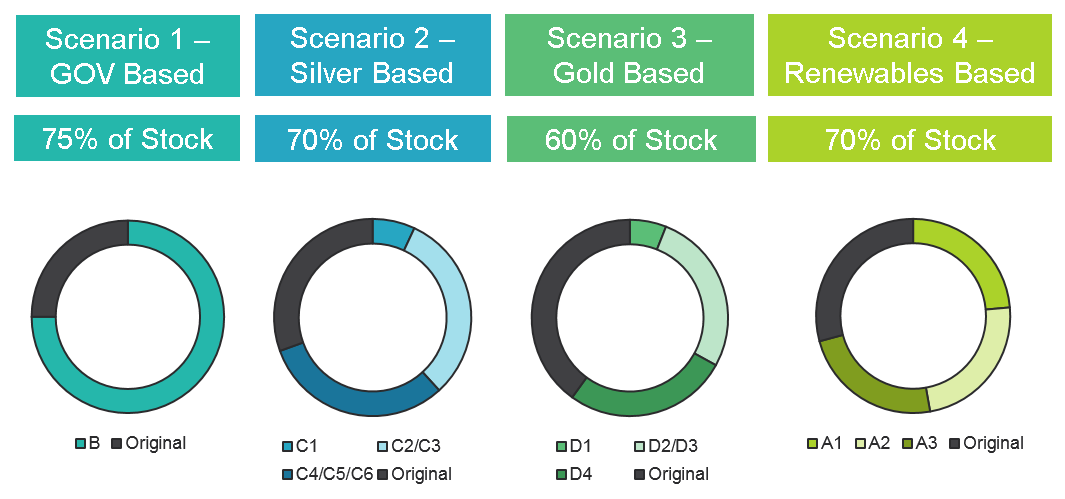Click the lime green 70% of Stock label

pyautogui.click(x=910, y=138)
